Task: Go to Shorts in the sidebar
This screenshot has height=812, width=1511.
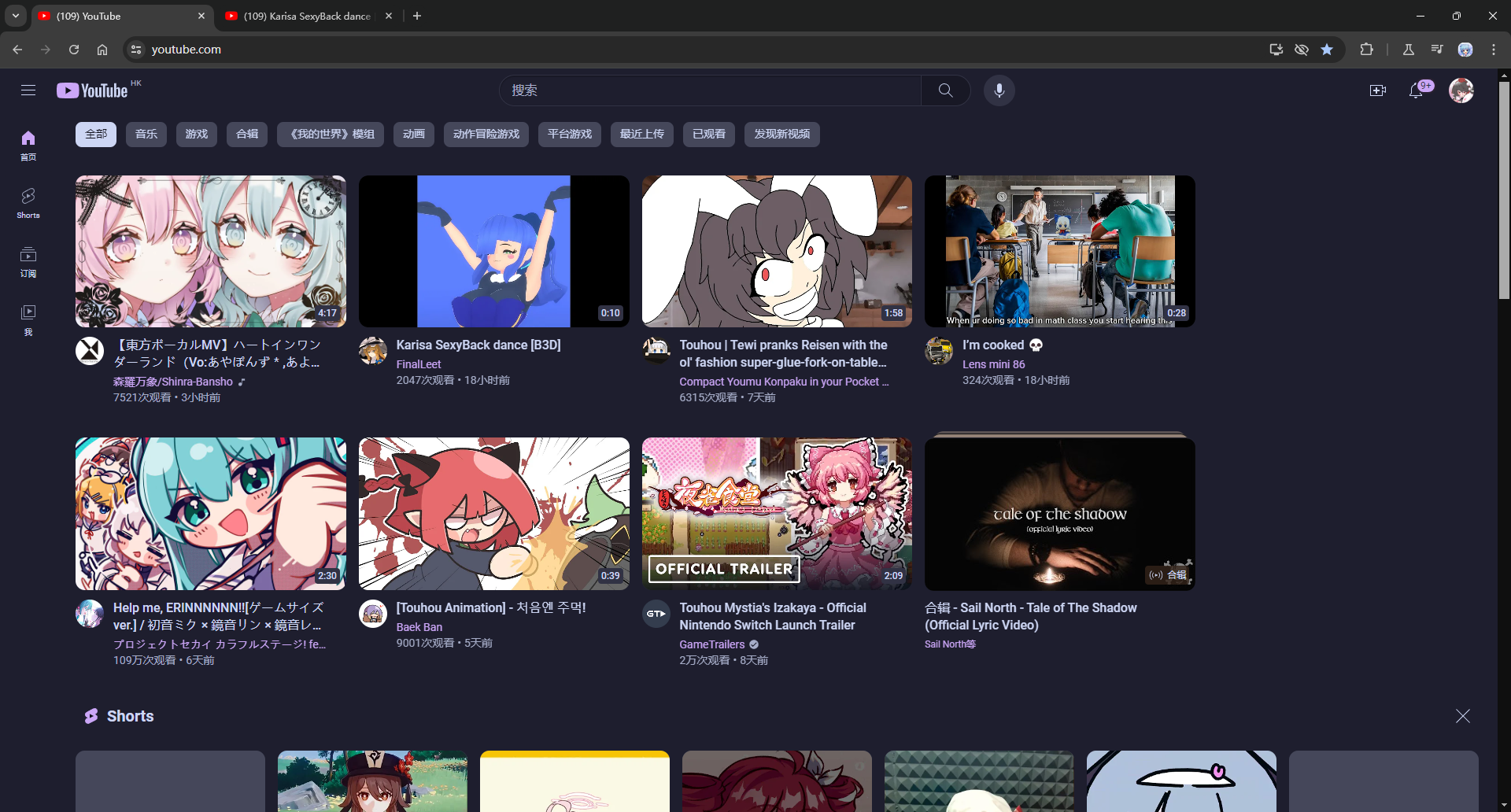Action: point(28,202)
